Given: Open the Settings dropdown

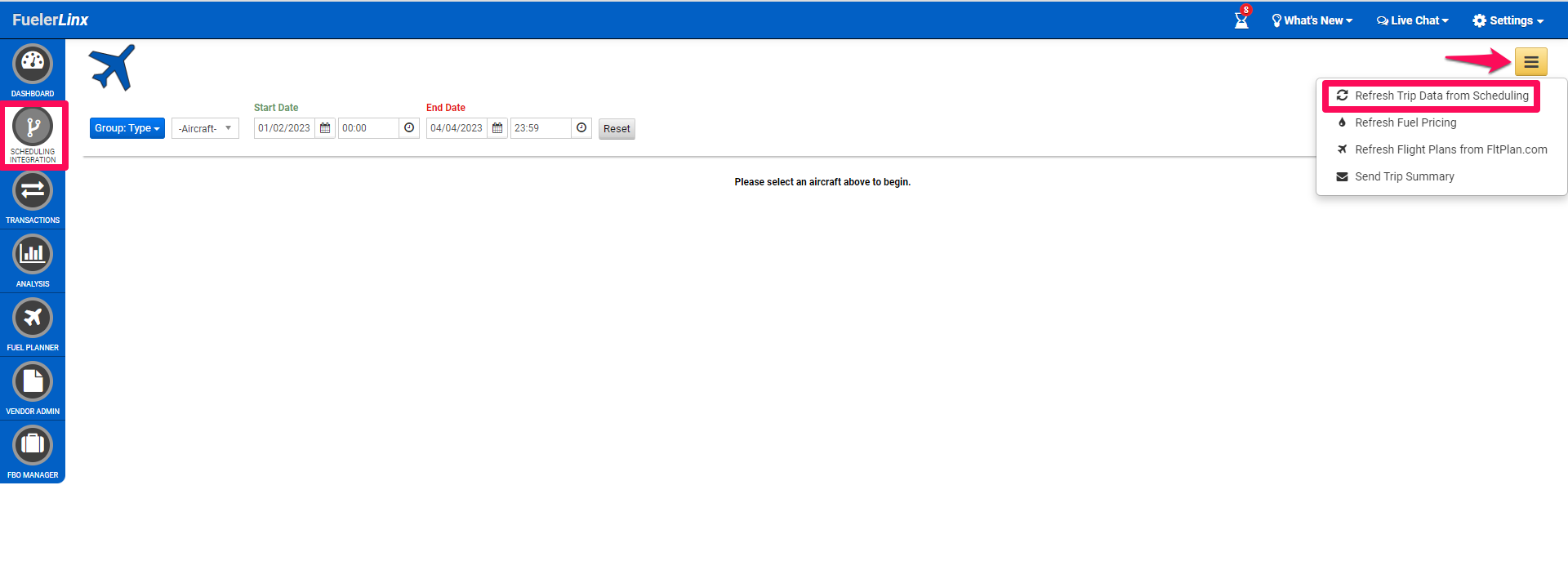Looking at the screenshot, I should coord(1508,20).
